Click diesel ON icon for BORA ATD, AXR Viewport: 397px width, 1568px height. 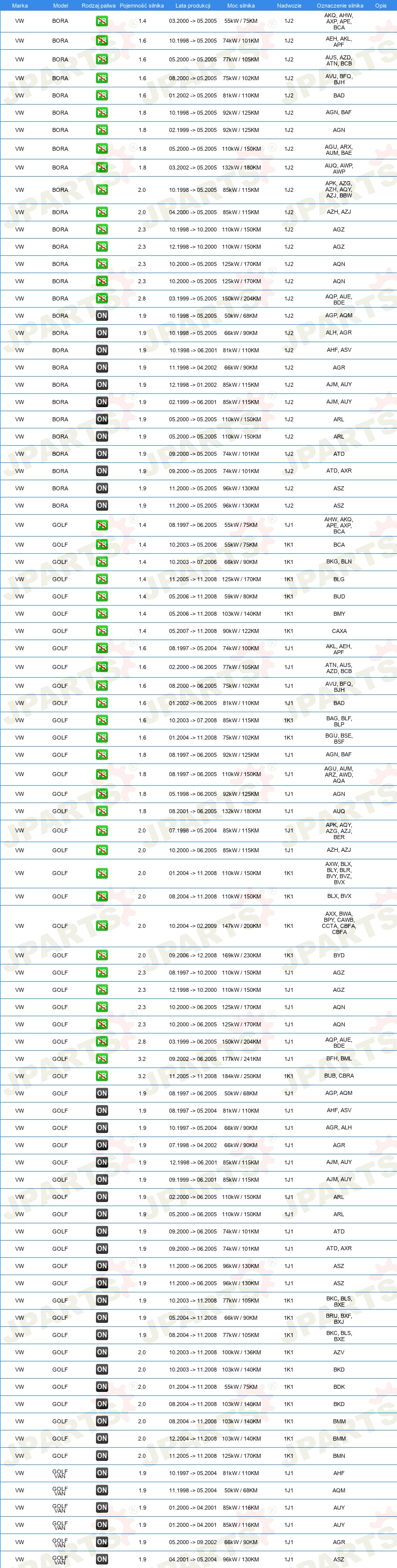102,471
